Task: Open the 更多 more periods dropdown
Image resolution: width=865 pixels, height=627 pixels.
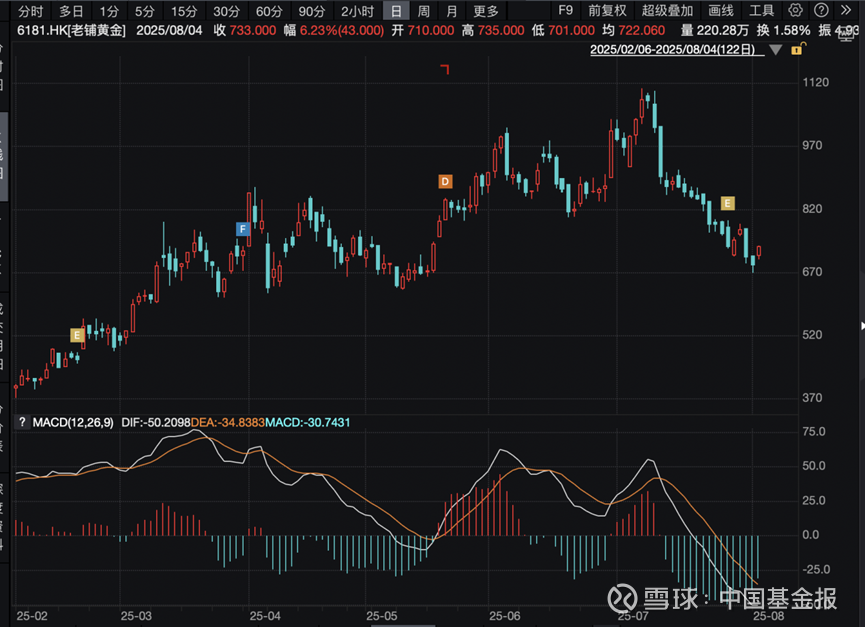Action: [x=486, y=11]
